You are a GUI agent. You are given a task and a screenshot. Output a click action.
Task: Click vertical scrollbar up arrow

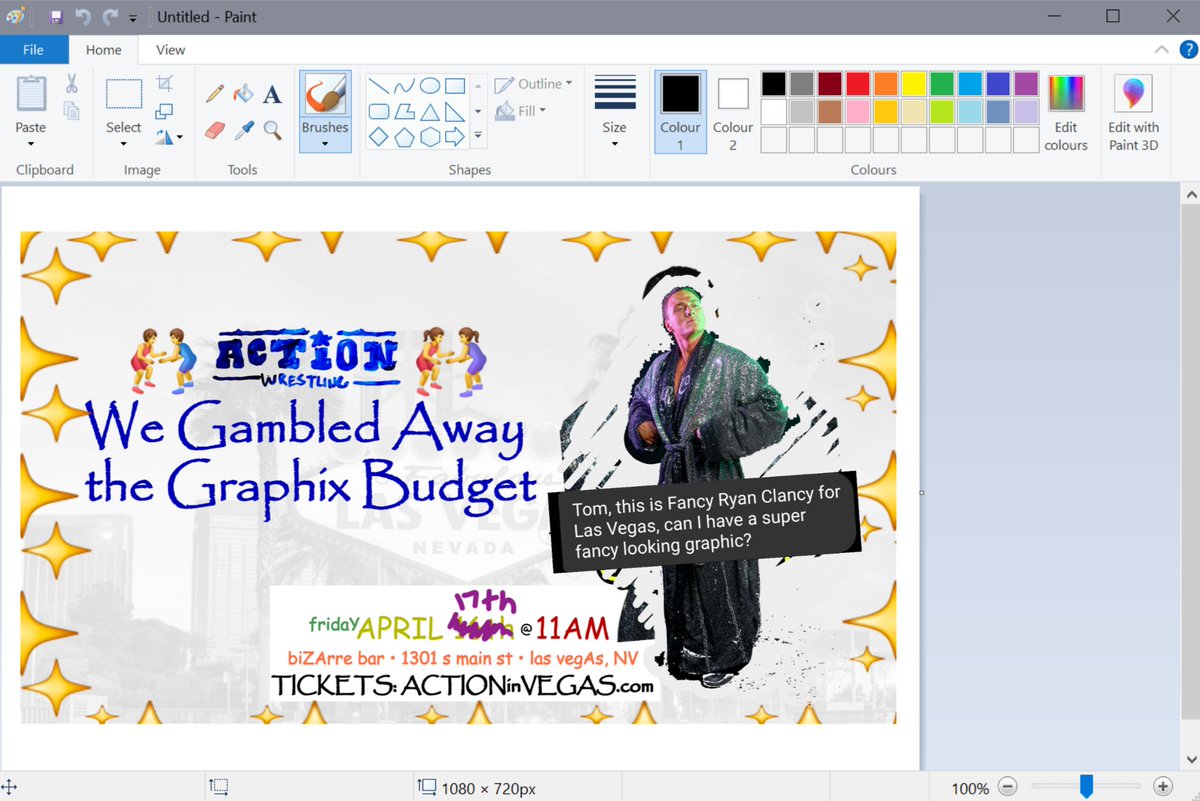click(1189, 194)
